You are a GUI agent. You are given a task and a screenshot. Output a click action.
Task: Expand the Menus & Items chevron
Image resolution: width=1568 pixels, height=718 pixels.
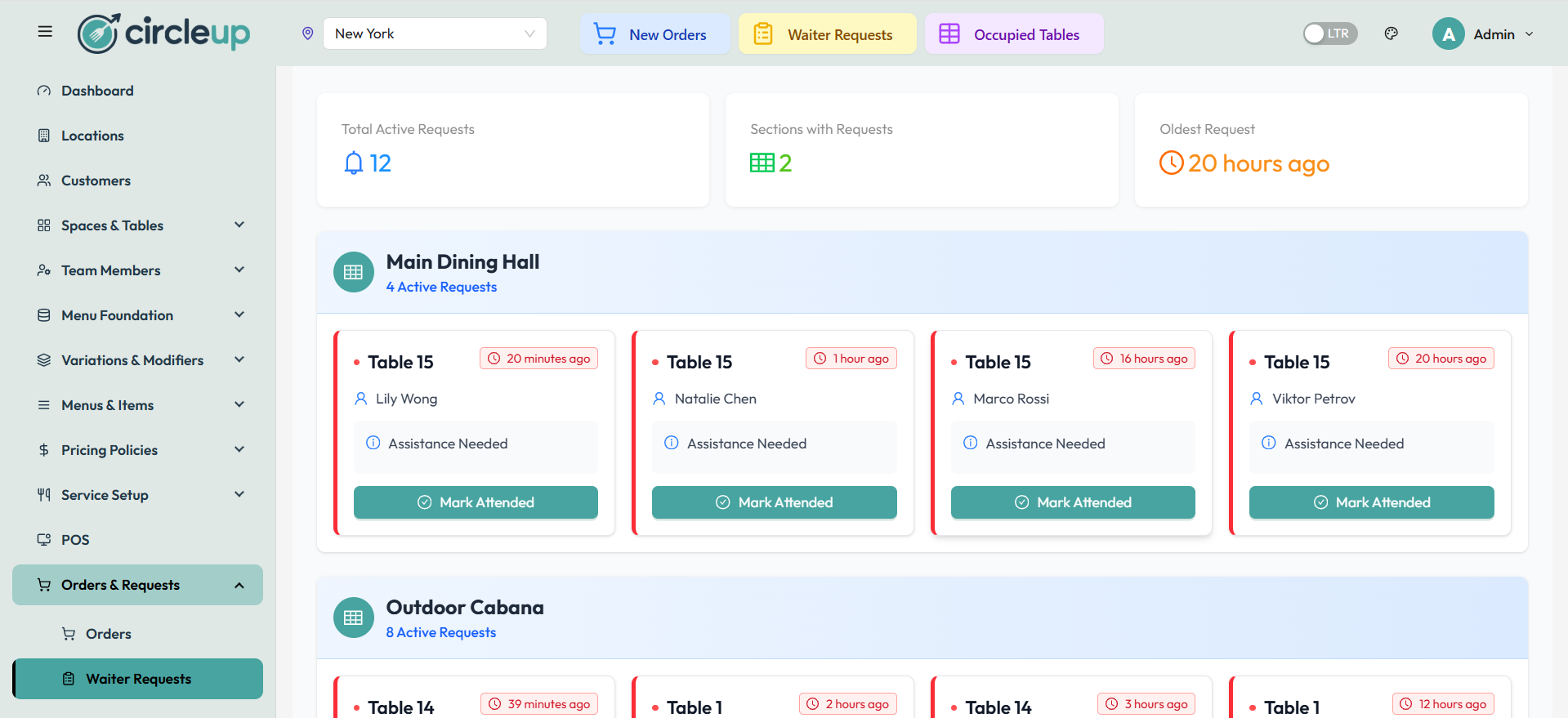coord(239,404)
